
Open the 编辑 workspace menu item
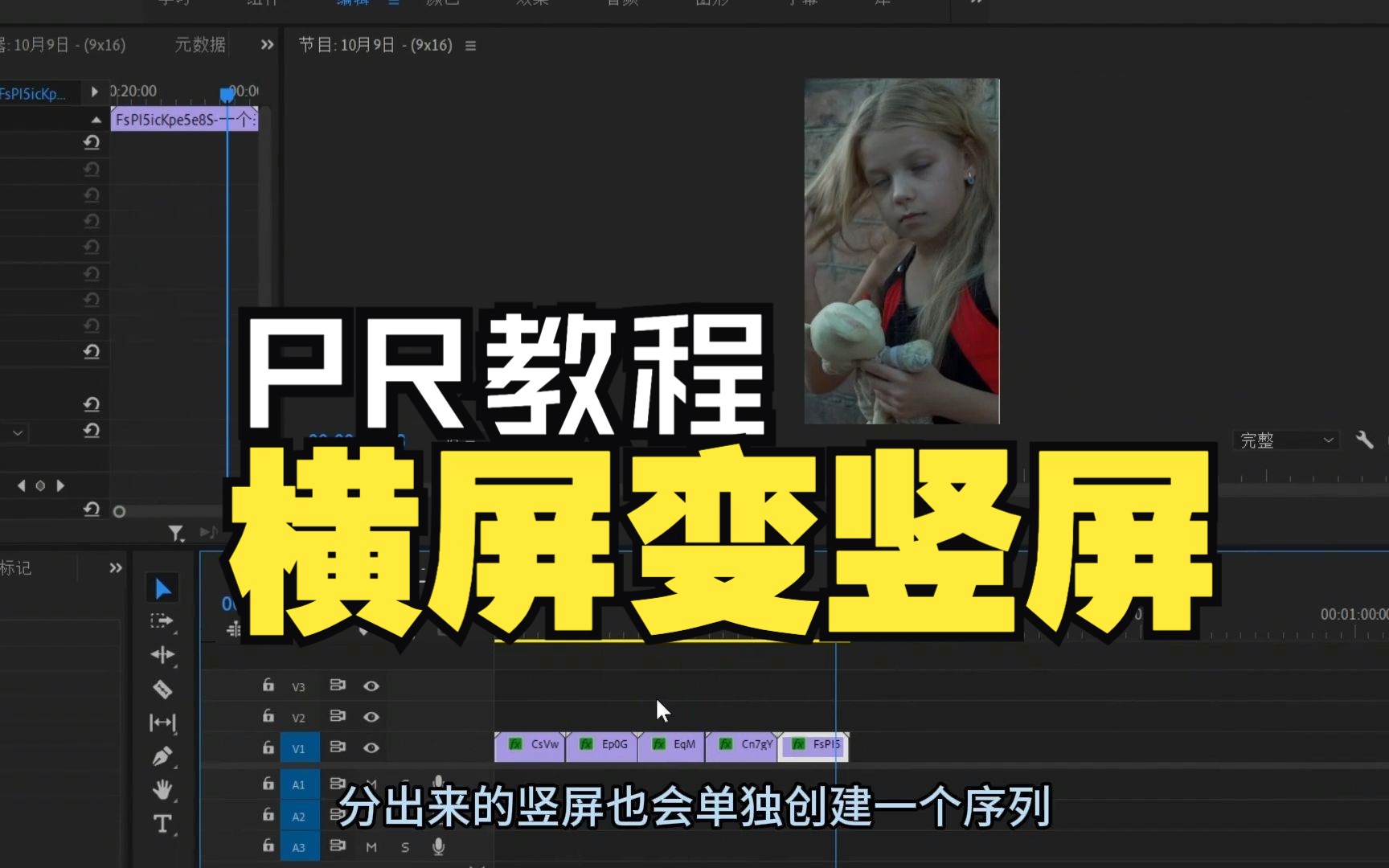tap(354, 2)
